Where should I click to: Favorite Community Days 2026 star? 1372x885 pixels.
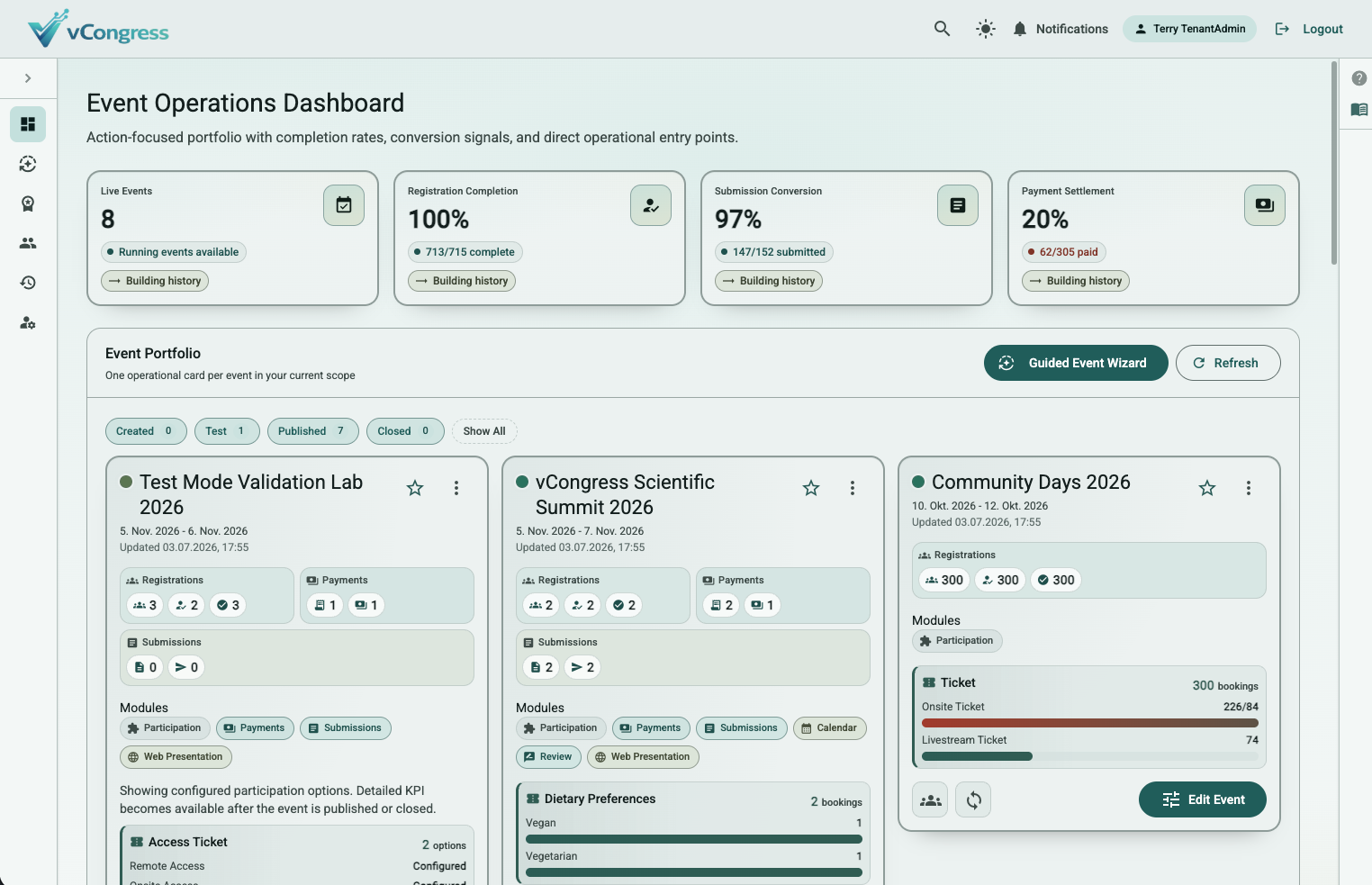1207,488
